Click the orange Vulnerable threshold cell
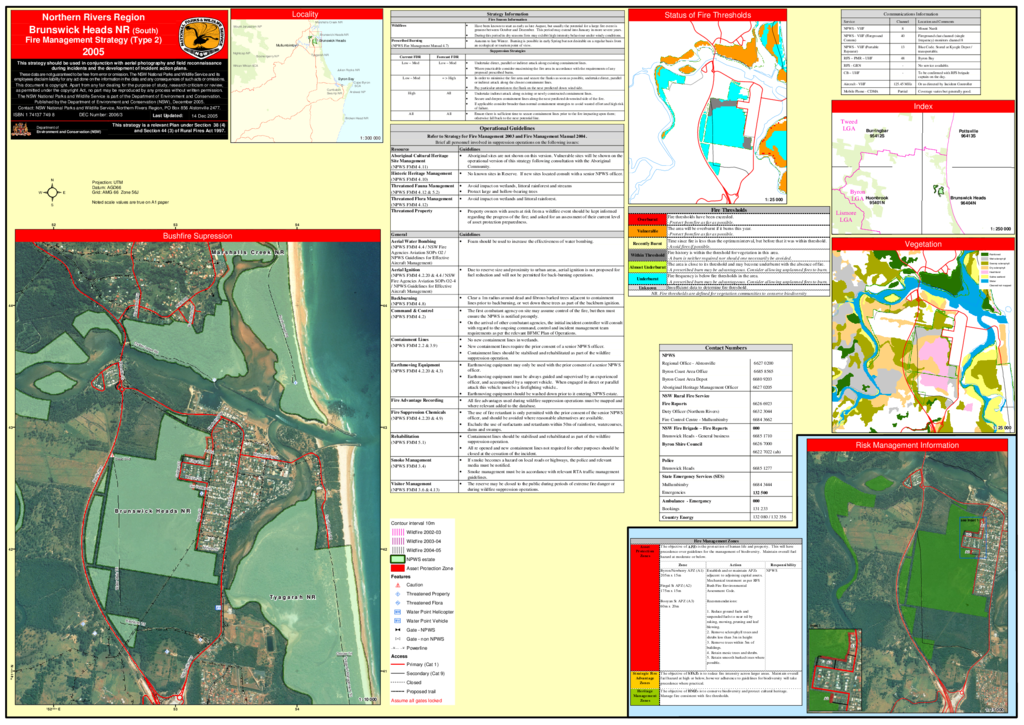Screen dimensions: 1024x725 click(647, 231)
